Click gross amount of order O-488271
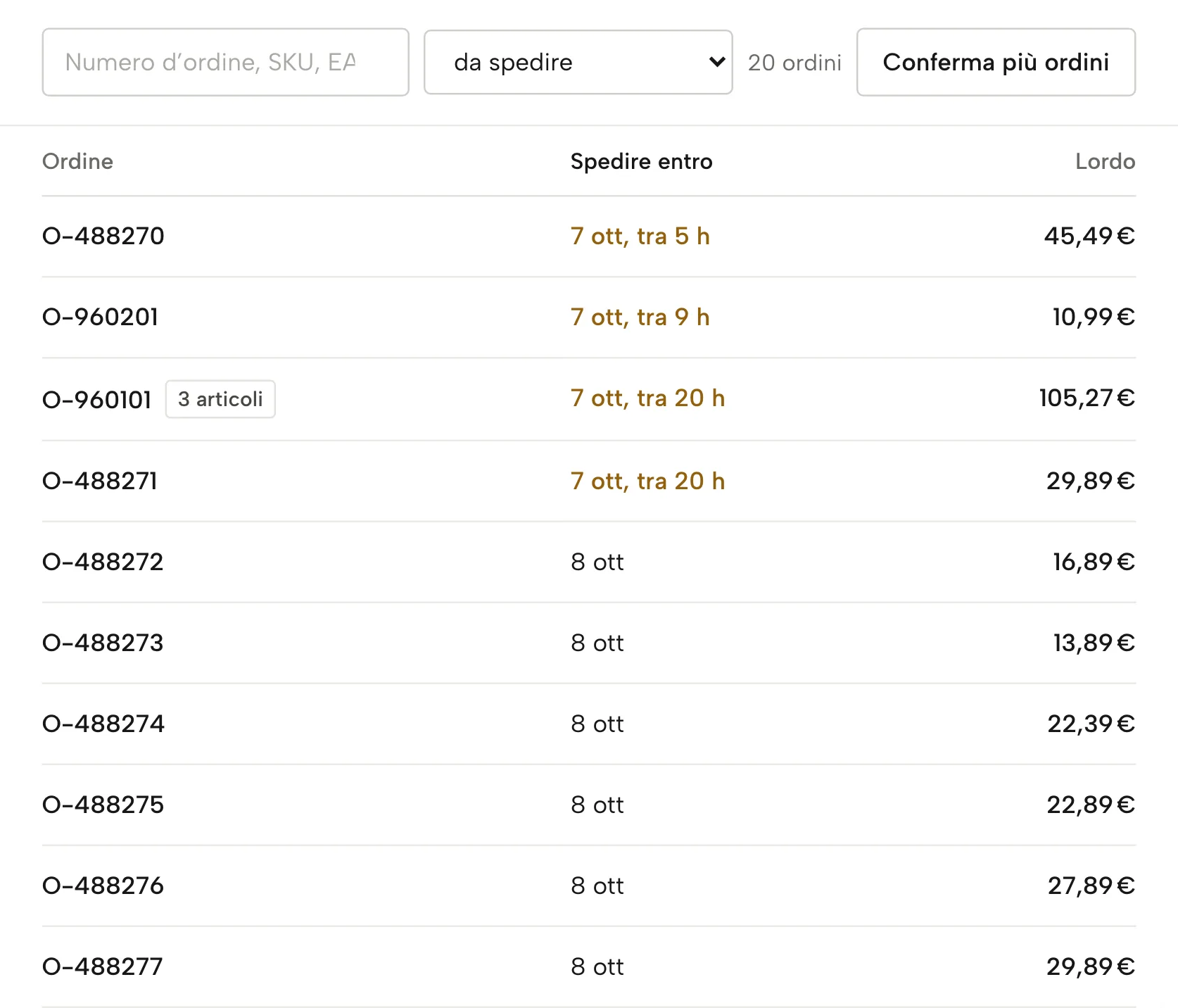This screenshot has width=1178, height=1008. [1091, 481]
